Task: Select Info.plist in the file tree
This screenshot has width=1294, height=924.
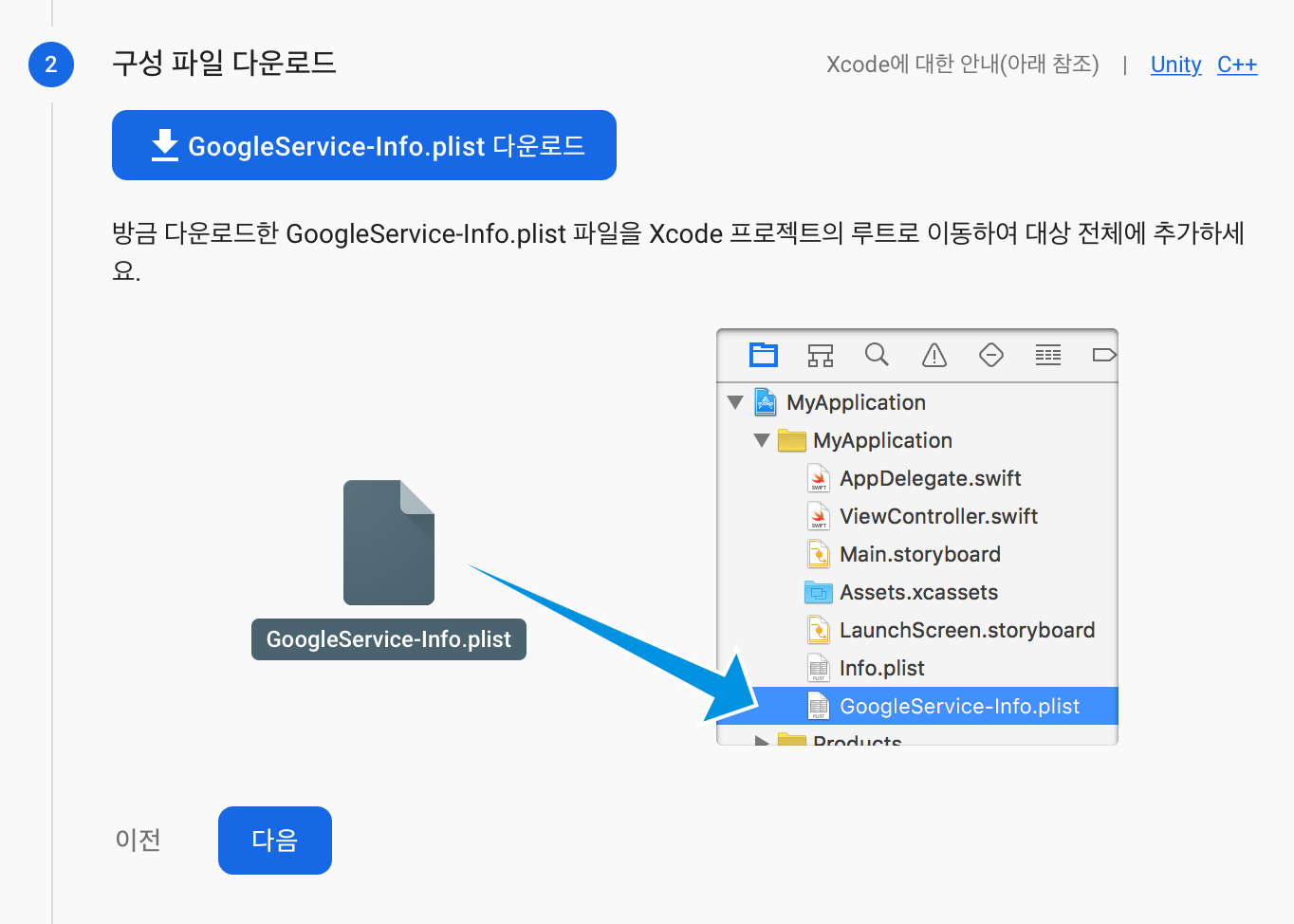Action: [881, 668]
